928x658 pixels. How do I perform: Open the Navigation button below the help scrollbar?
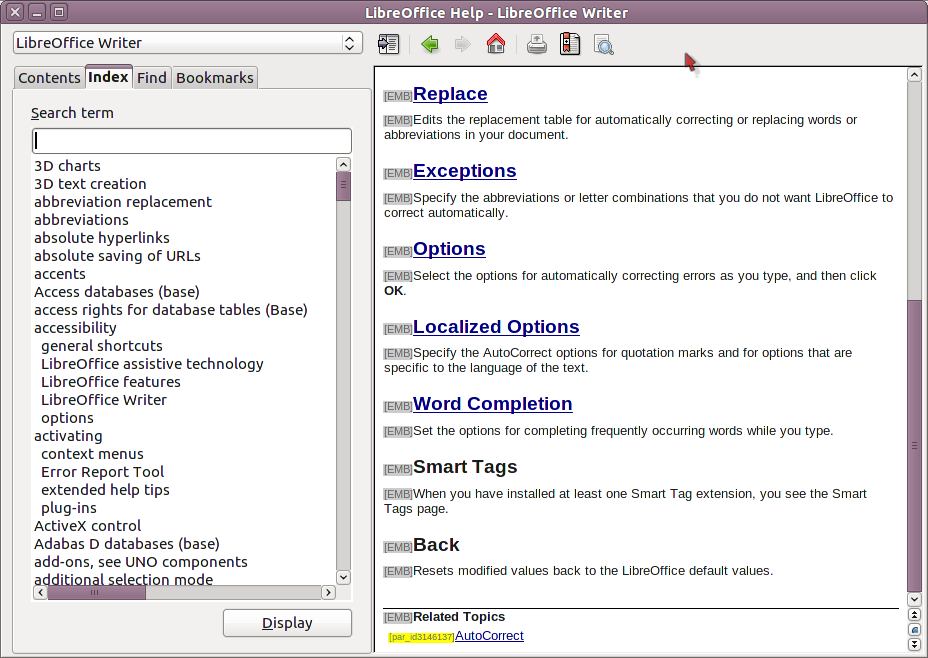coord(914,630)
